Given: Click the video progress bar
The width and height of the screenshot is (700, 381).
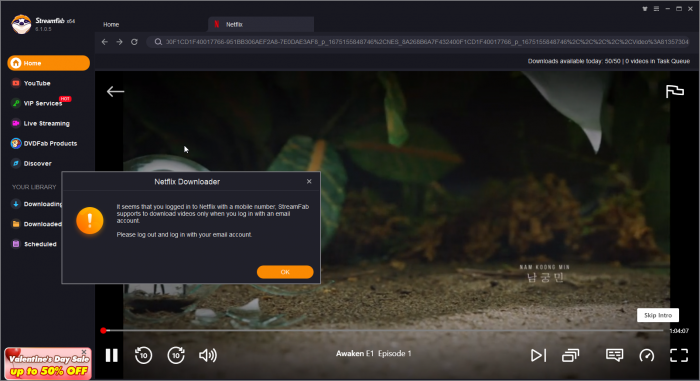Looking at the screenshot, I should 383,331.
